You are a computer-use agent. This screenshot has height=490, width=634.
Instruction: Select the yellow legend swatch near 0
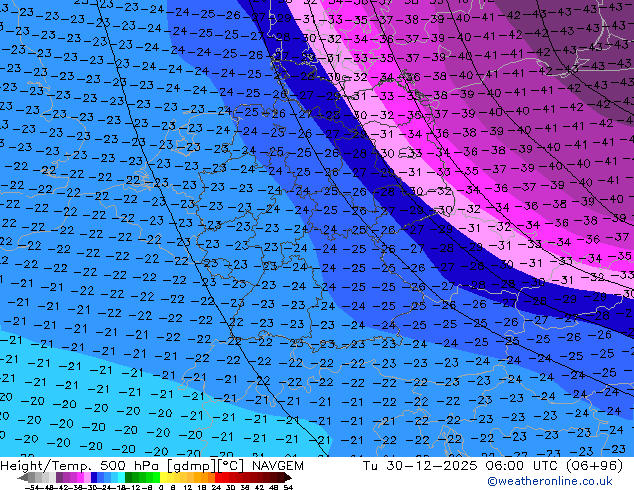point(163,478)
